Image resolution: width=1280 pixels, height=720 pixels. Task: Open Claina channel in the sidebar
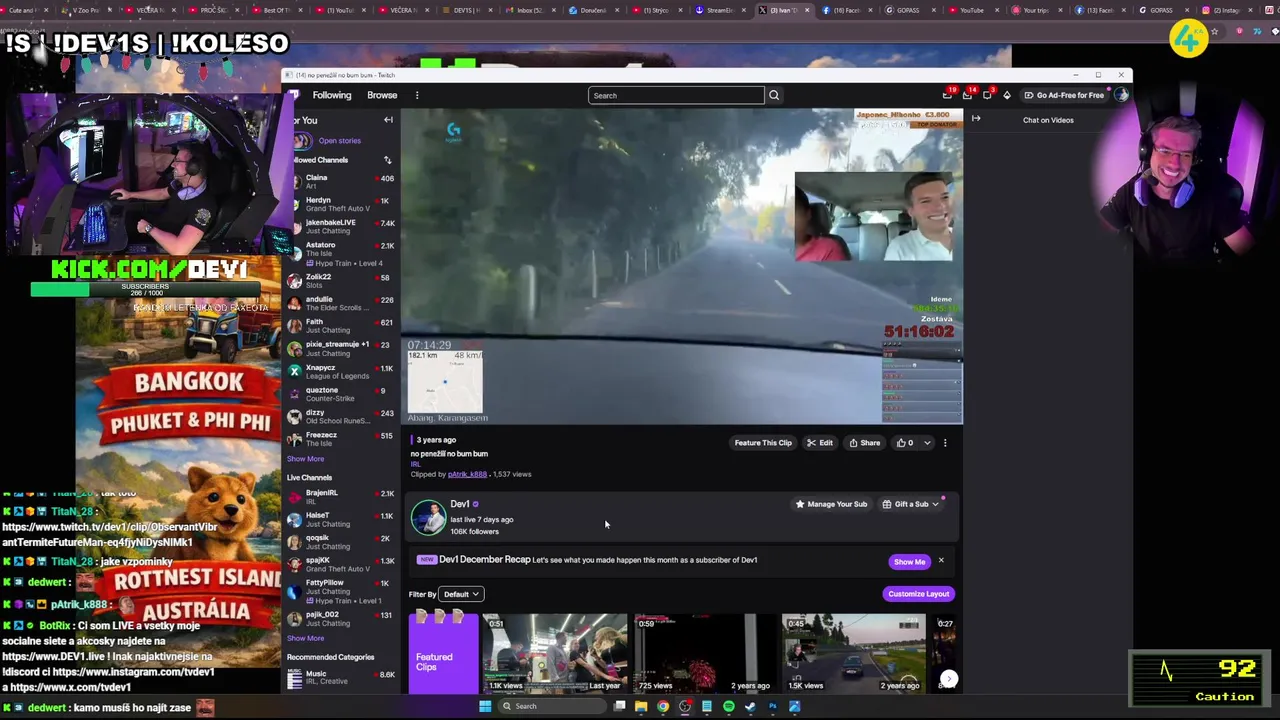pyautogui.click(x=340, y=181)
